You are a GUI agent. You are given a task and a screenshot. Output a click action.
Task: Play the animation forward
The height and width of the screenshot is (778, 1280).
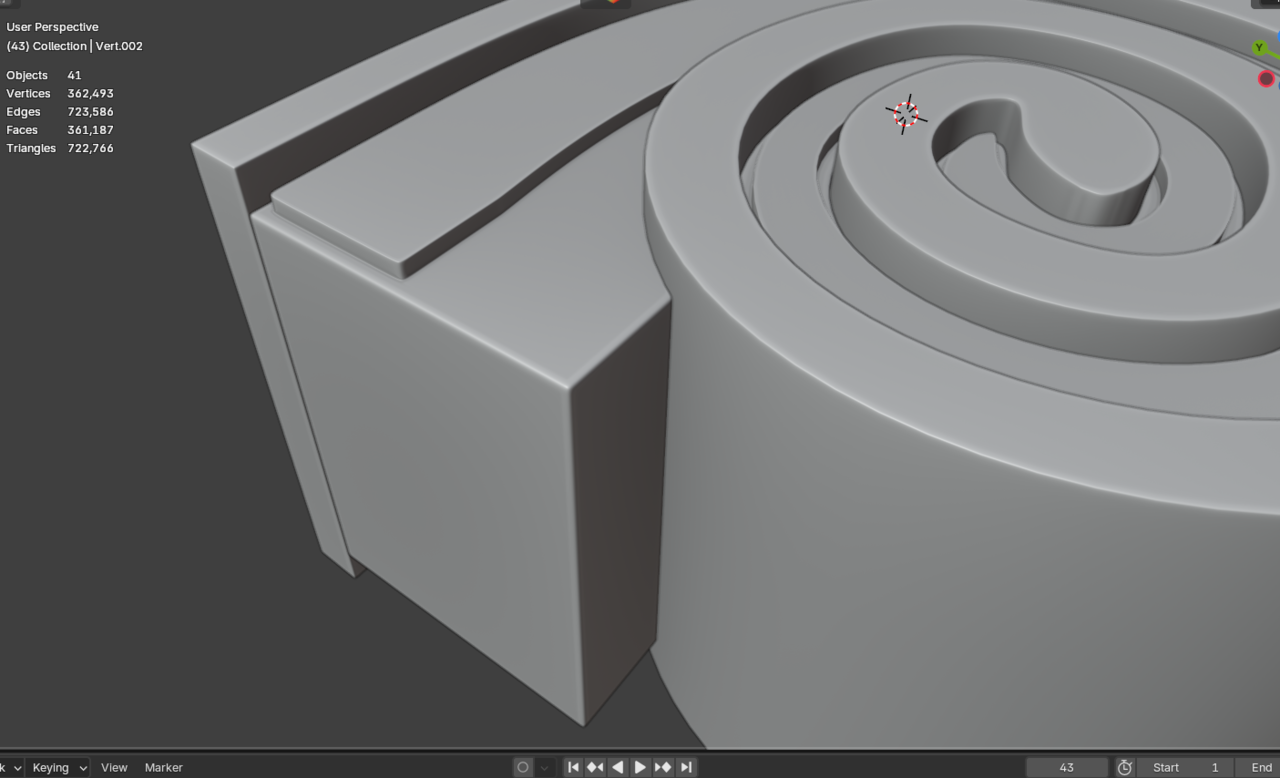[x=640, y=767]
